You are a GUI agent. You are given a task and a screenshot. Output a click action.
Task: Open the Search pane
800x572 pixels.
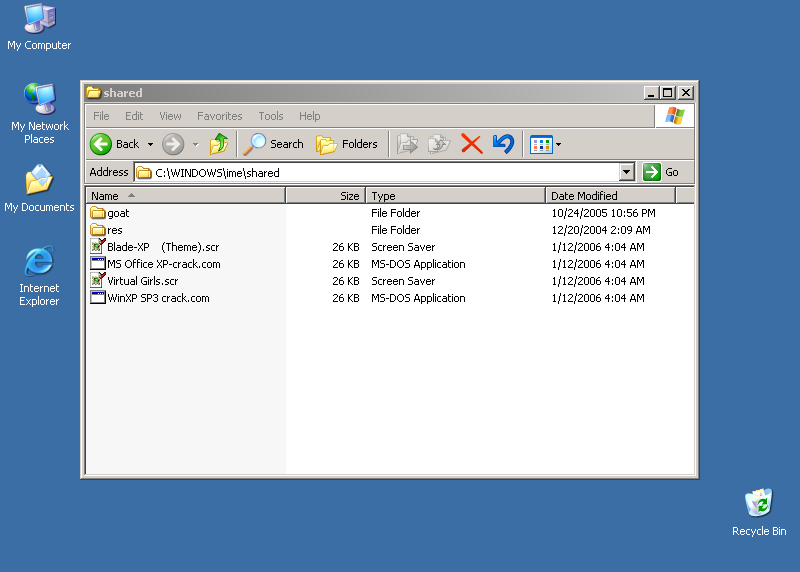pyautogui.click(x=273, y=144)
